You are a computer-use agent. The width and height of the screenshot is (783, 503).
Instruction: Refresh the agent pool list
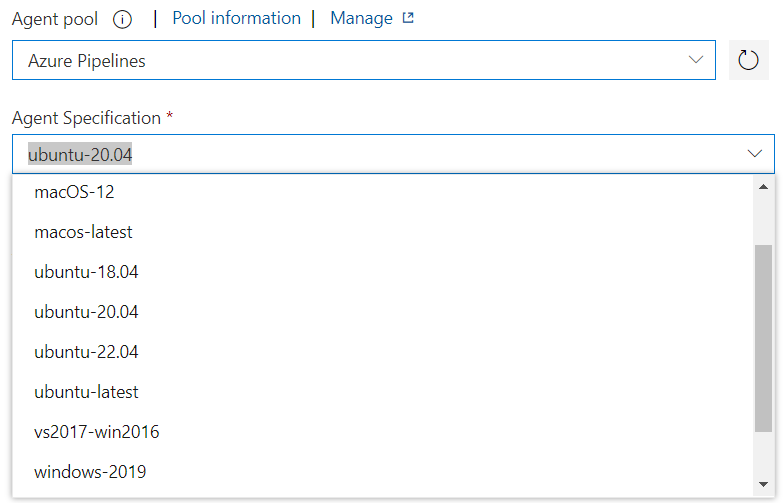tap(748, 60)
